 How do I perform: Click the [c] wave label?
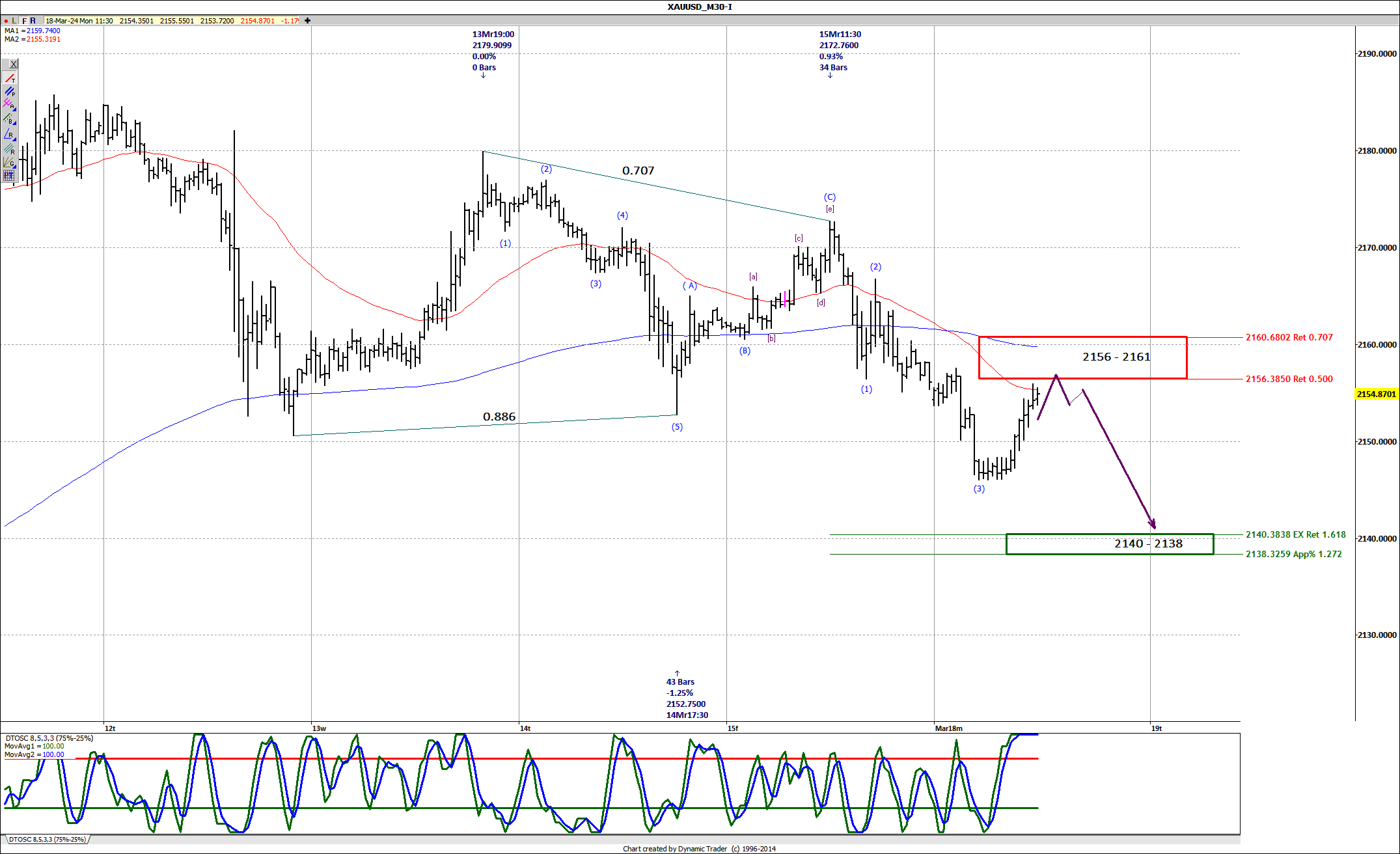[x=799, y=238]
